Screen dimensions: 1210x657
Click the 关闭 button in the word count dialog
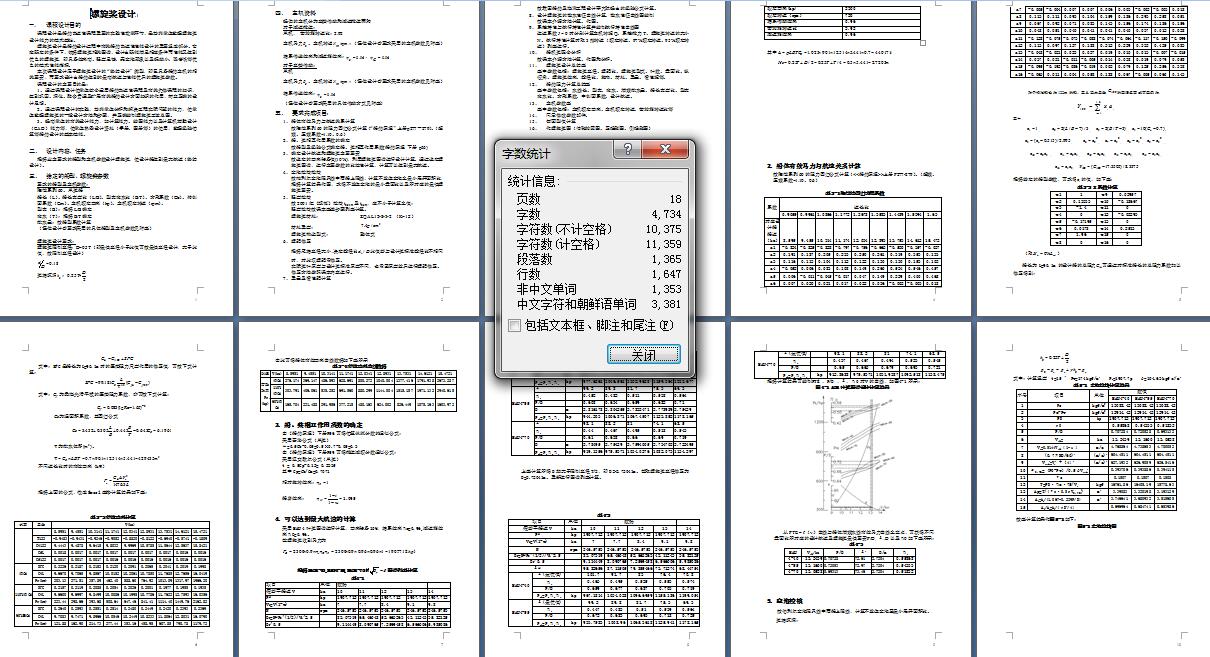[643, 355]
